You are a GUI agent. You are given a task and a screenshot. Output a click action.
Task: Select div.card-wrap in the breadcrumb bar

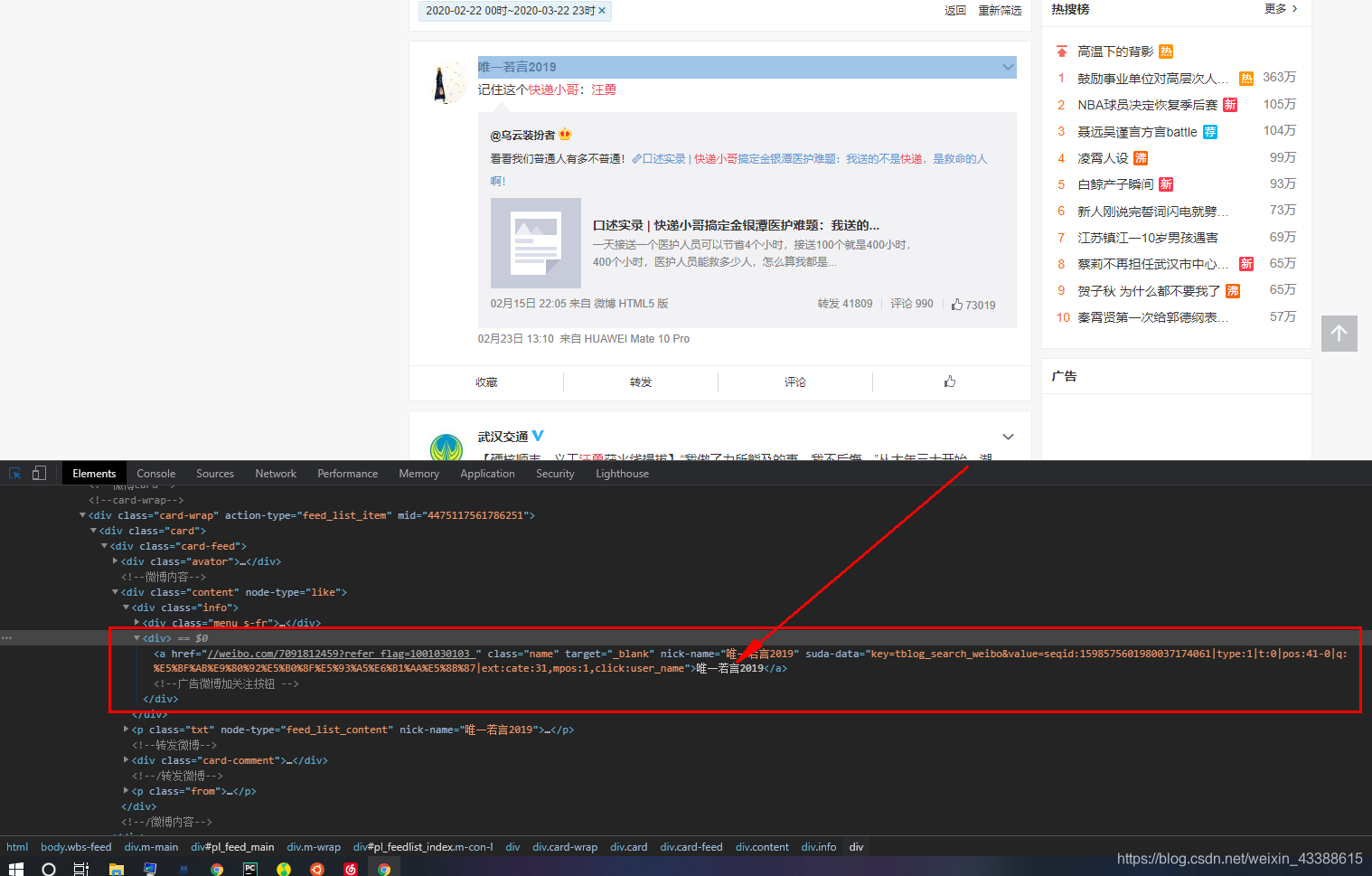coord(565,847)
